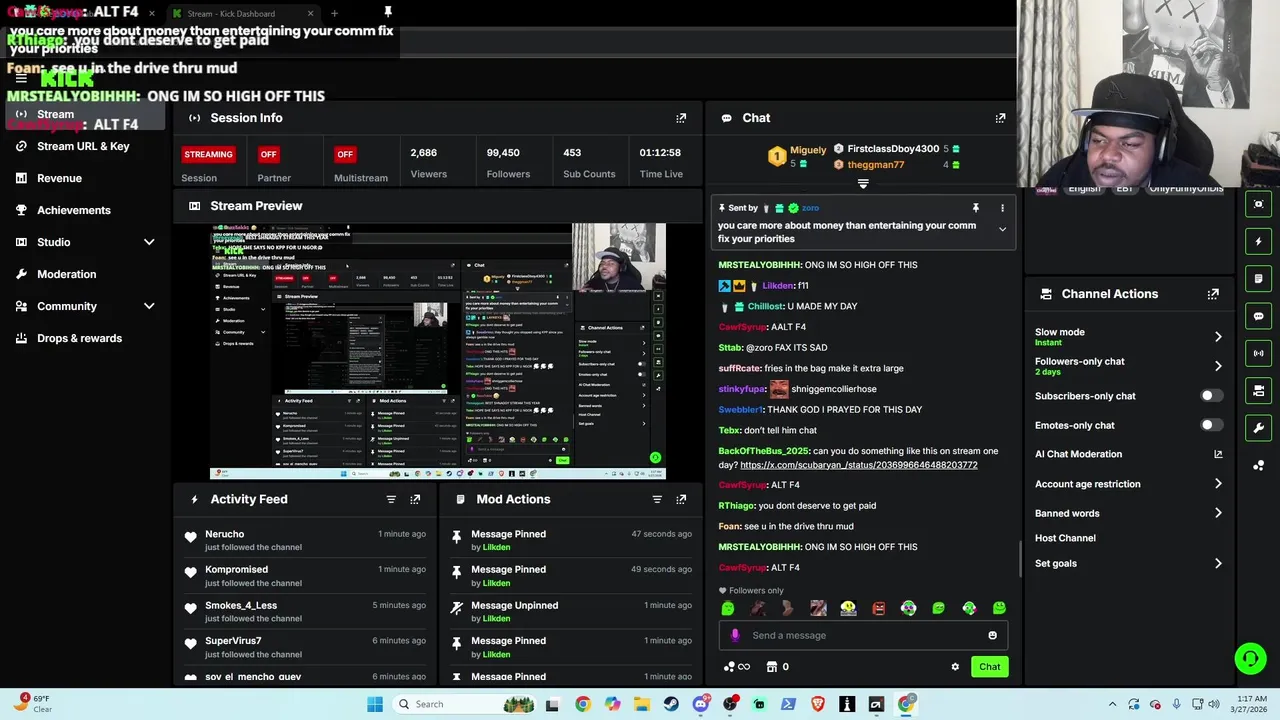Click the Send a message input field
The image size is (1280, 720).
coord(863,635)
